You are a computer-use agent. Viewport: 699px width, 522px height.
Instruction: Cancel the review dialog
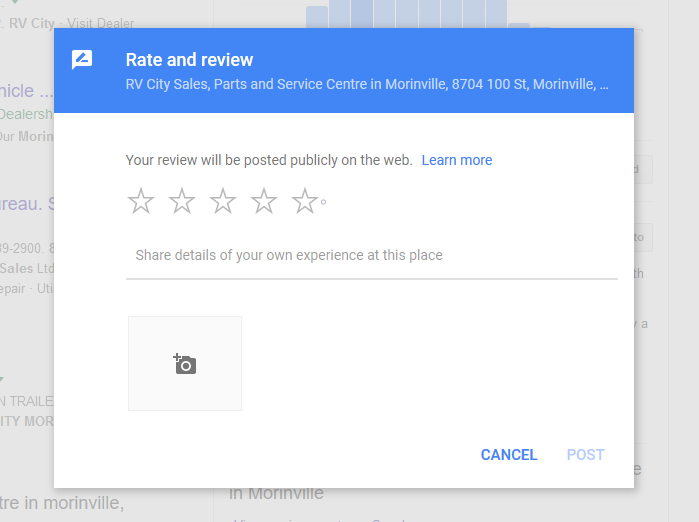[x=509, y=455]
